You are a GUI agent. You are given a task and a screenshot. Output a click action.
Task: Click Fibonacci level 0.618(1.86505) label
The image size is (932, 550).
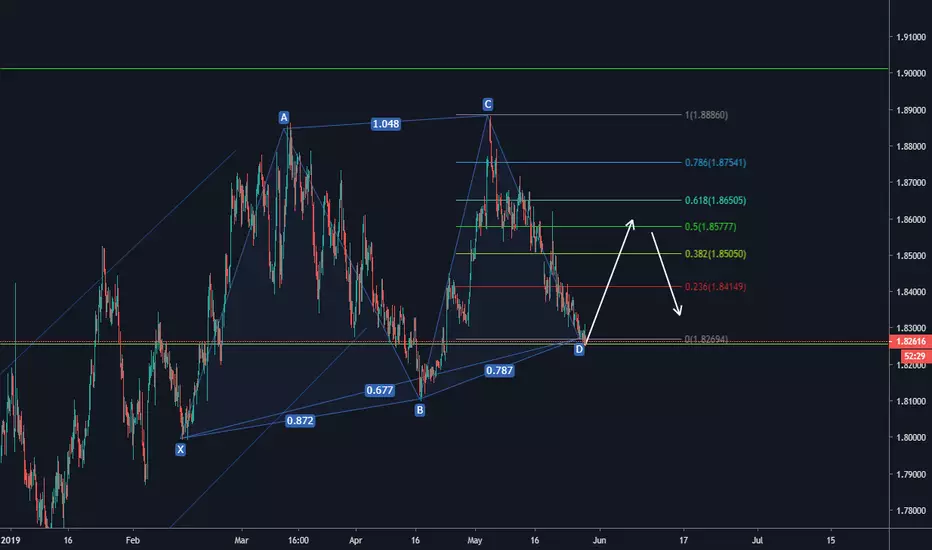pos(715,200)
